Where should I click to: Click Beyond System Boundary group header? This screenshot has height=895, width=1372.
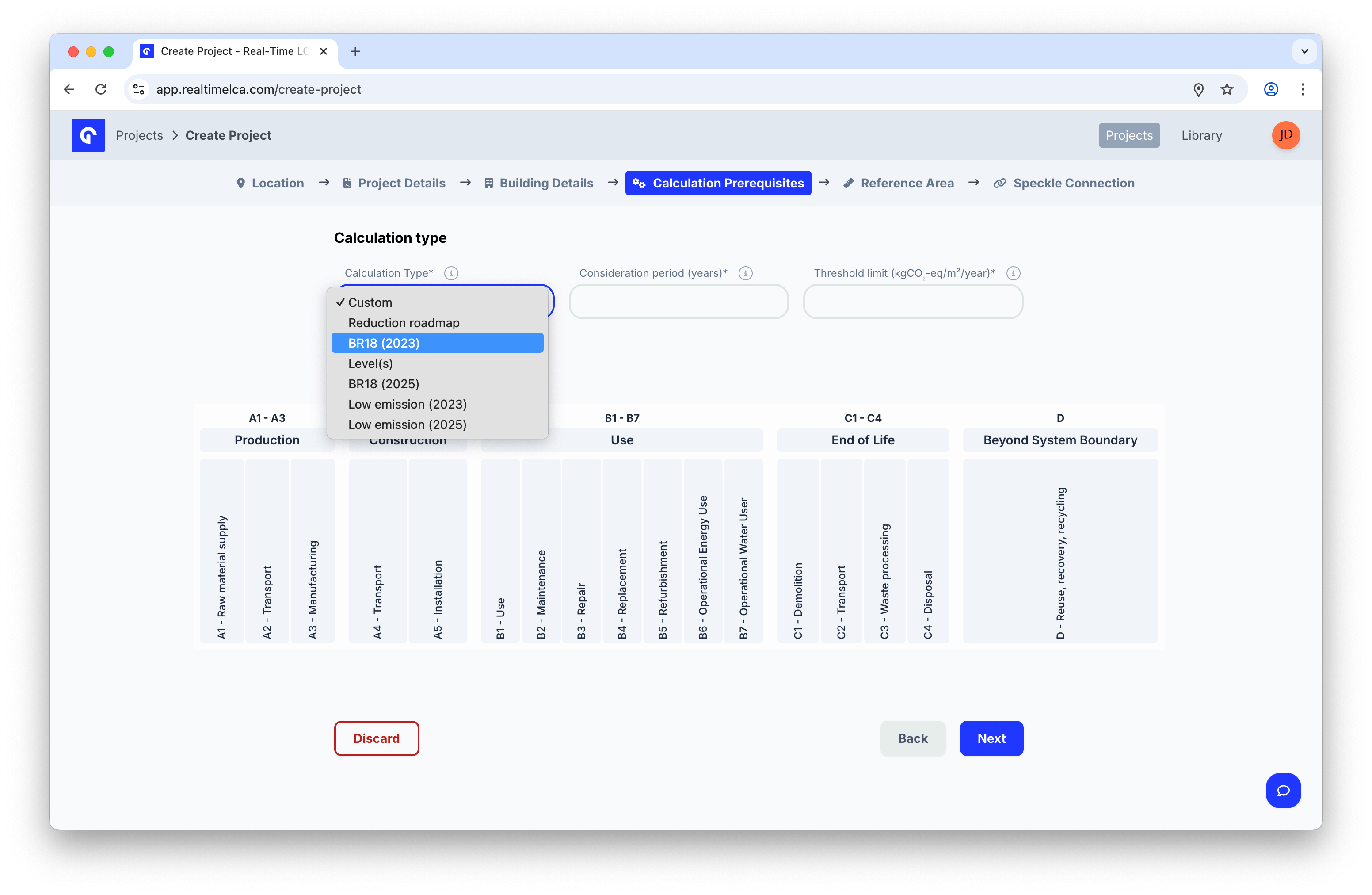click(1060, 440)
